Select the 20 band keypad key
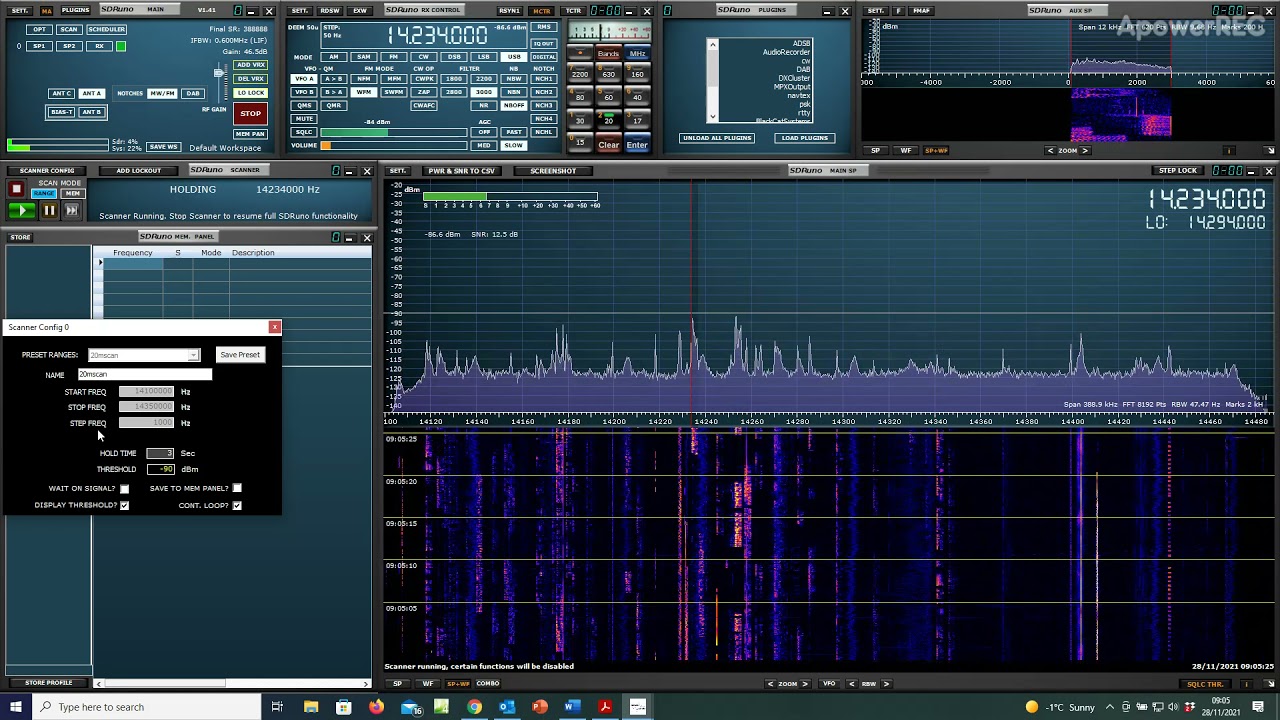The height and width of the screenshot is (720, 1280). 608,119
